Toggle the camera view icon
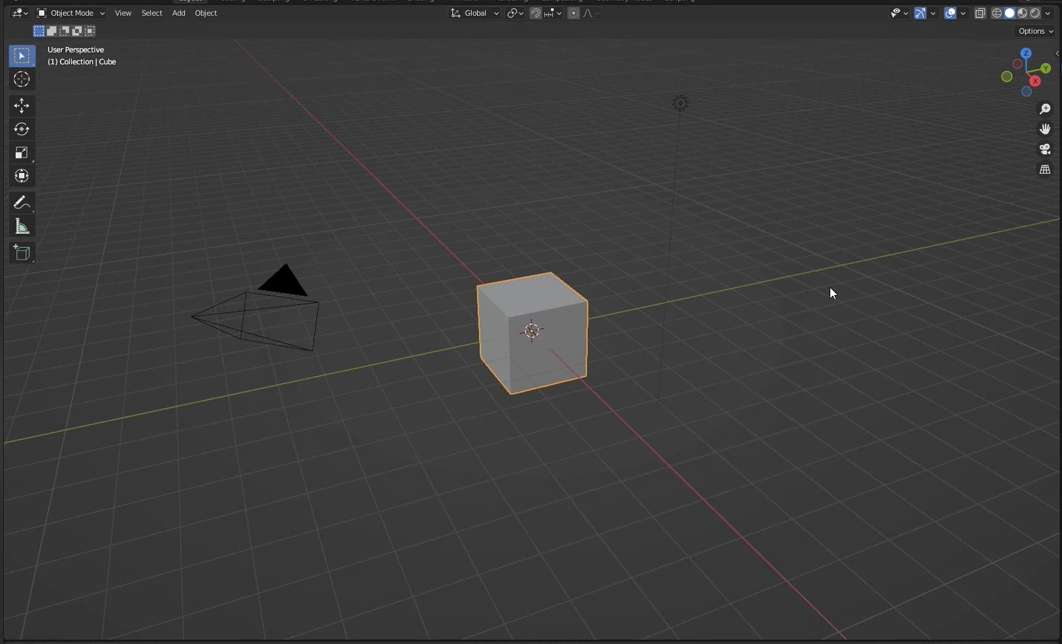1062x644 pixels. tap(1045, 150)
